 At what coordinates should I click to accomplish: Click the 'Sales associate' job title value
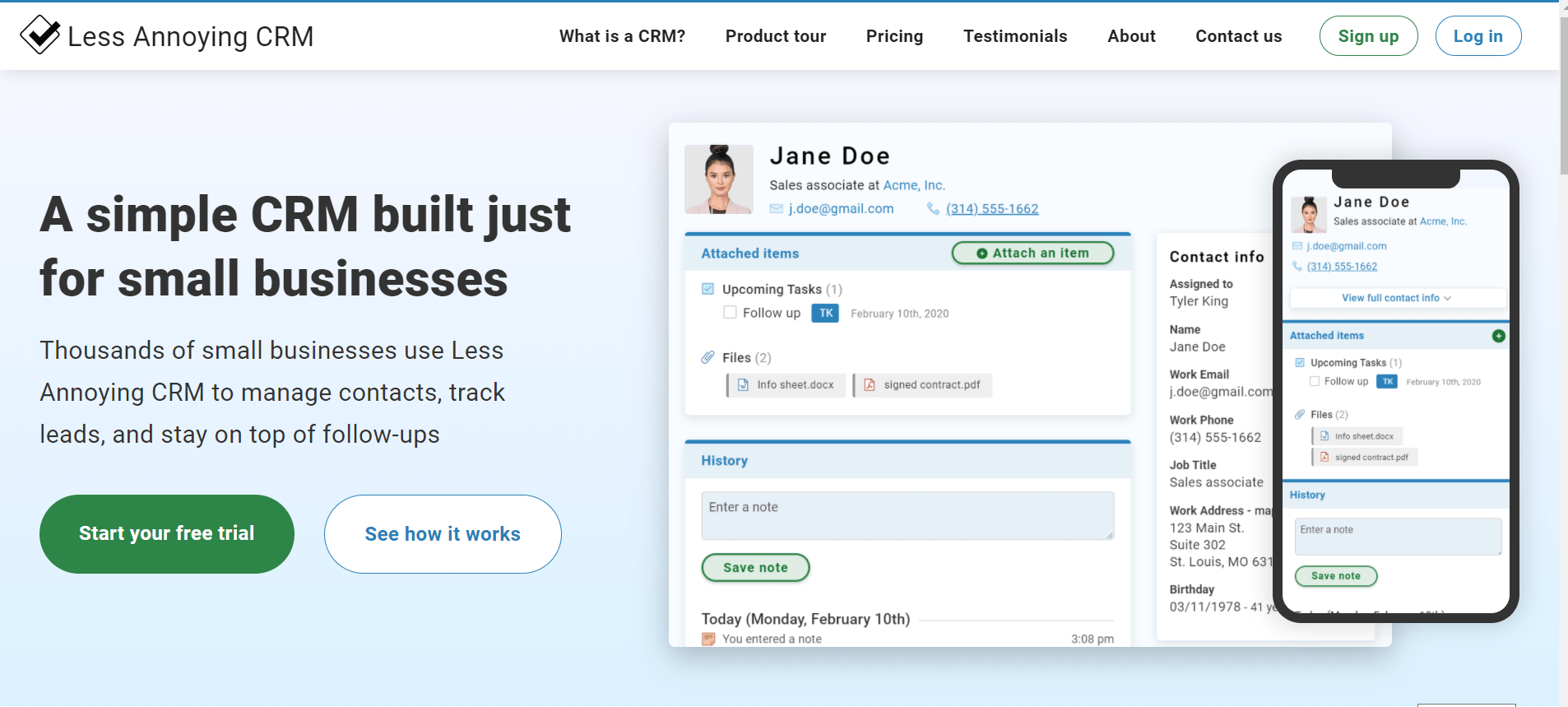[x=1216, y=482]
